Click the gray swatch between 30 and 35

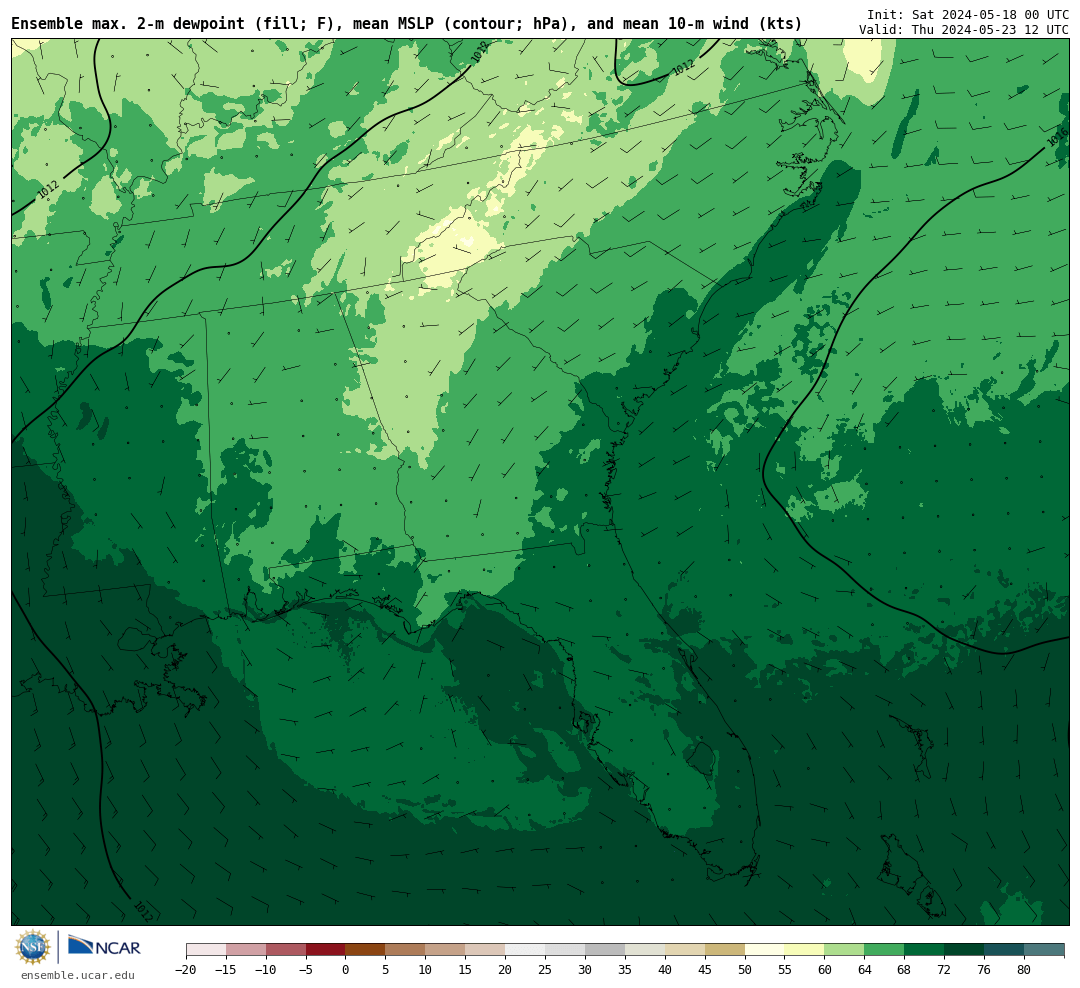pyautogui.click(x=605, y=949)
